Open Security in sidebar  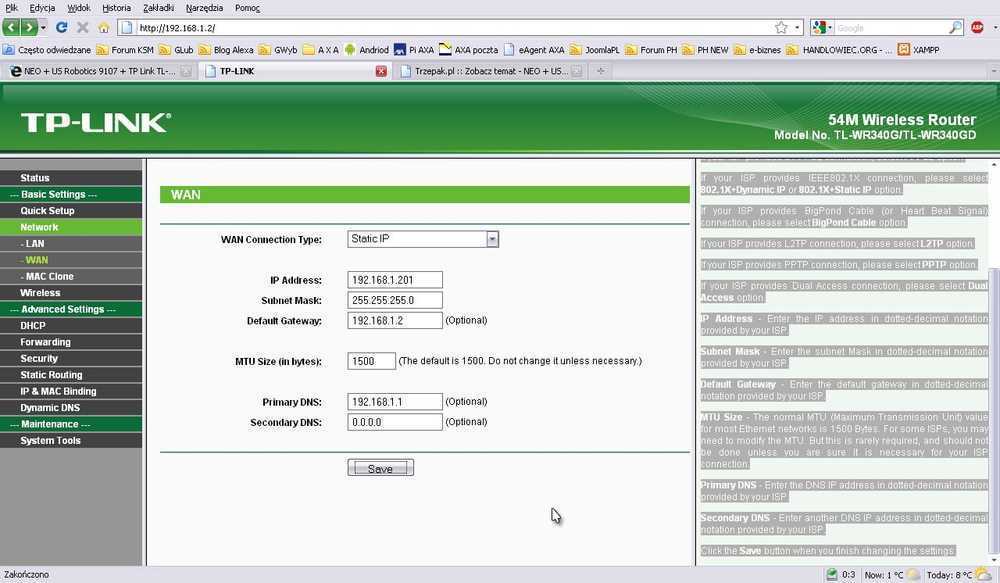(x=71, y=358)
